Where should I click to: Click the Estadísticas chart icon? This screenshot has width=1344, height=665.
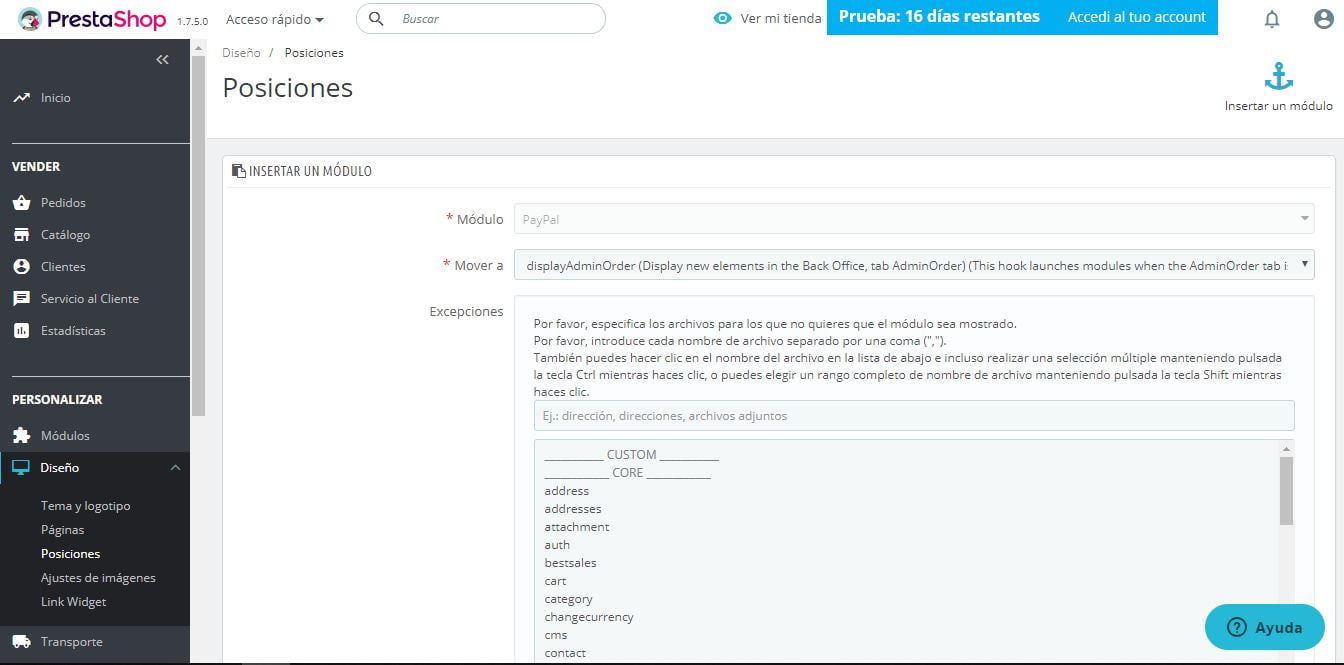(21, 331)
